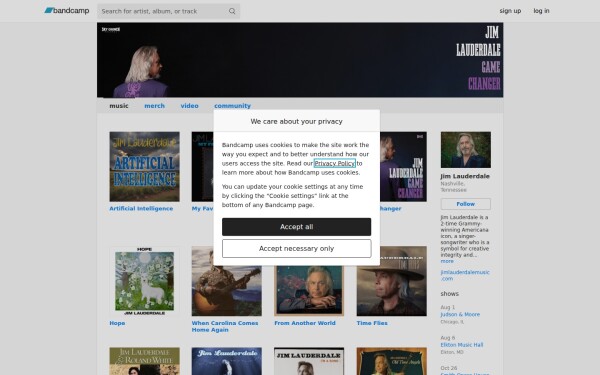
Task: Open the log in link
Action: point(541,11)
